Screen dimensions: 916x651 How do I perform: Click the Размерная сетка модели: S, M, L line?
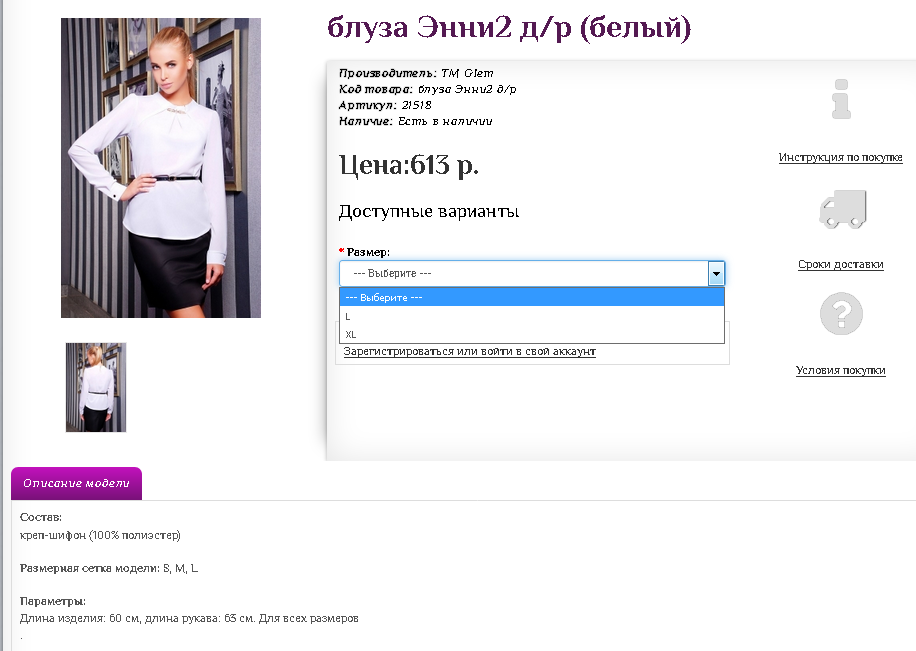click(109, 568)
